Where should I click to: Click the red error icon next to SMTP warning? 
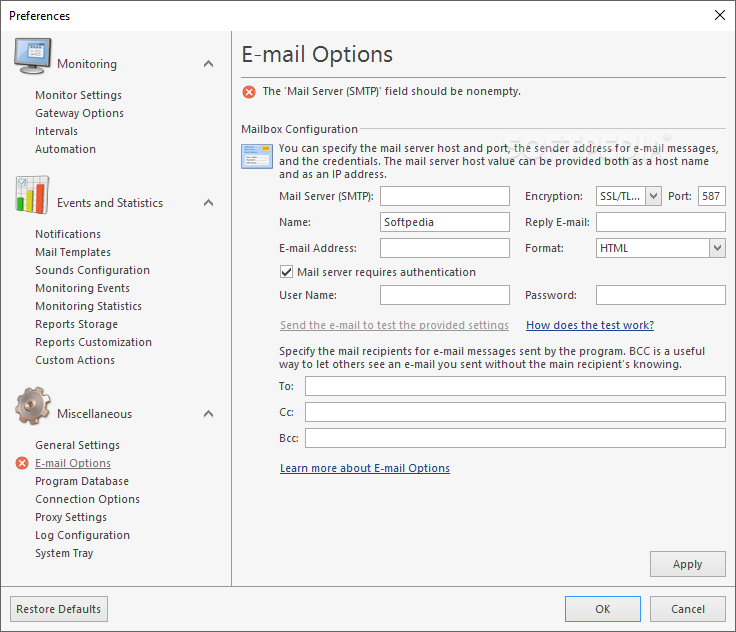coord(249,92)
